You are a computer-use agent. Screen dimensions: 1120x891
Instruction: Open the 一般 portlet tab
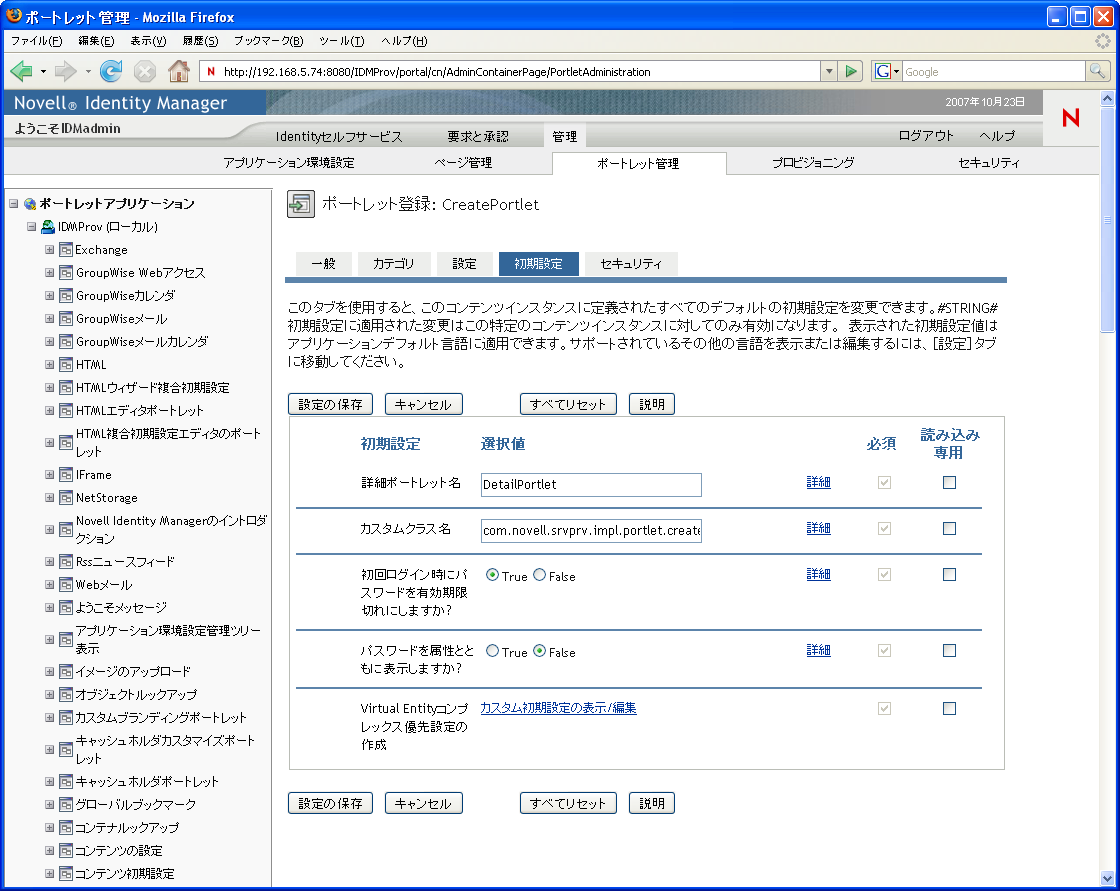click(324, 264)
